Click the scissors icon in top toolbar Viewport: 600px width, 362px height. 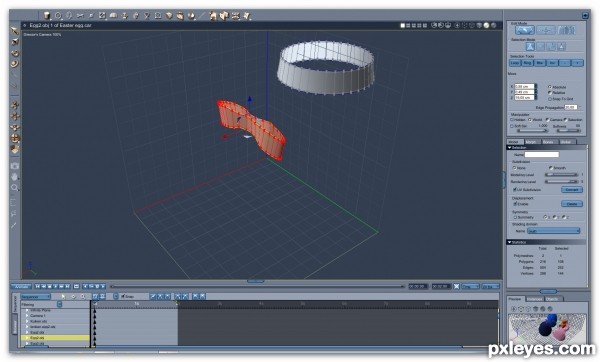[80, 16]
